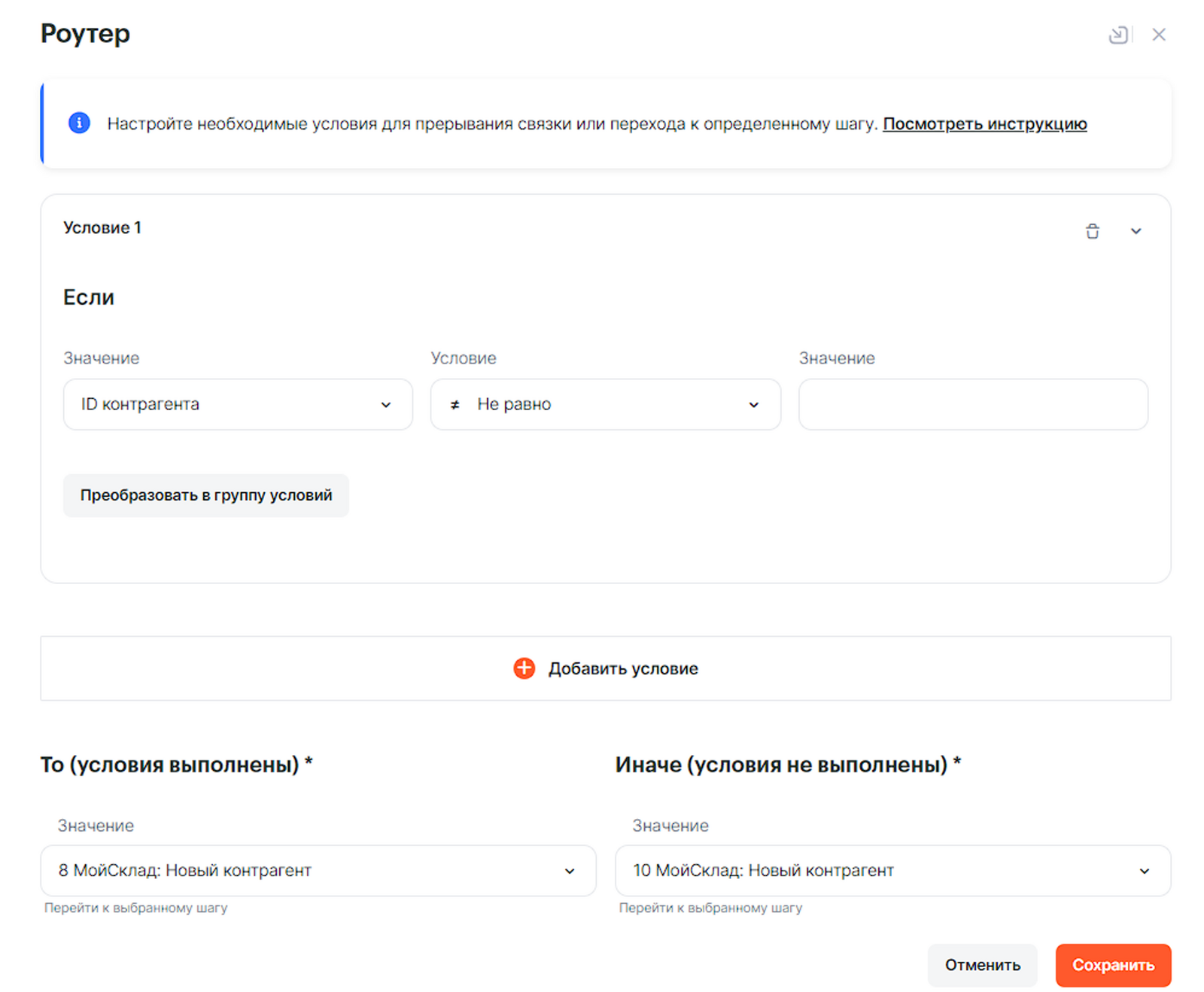The width and height of the screenshot is (1204, 992).
Task: Click the blue info icon
Action: [79, 123]
